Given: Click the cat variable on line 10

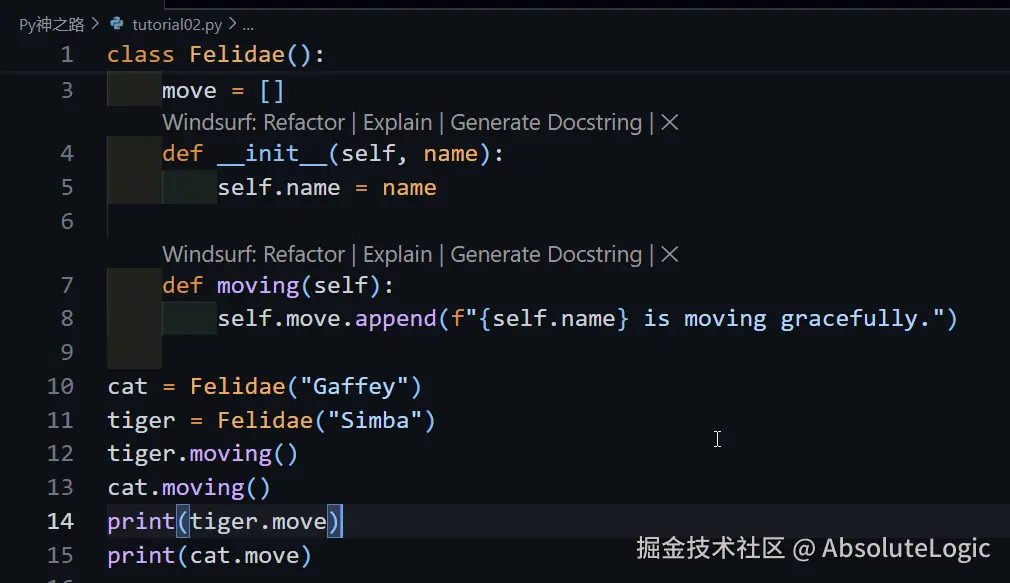Looking at the screenshot, I should click(x=128, y=387).
